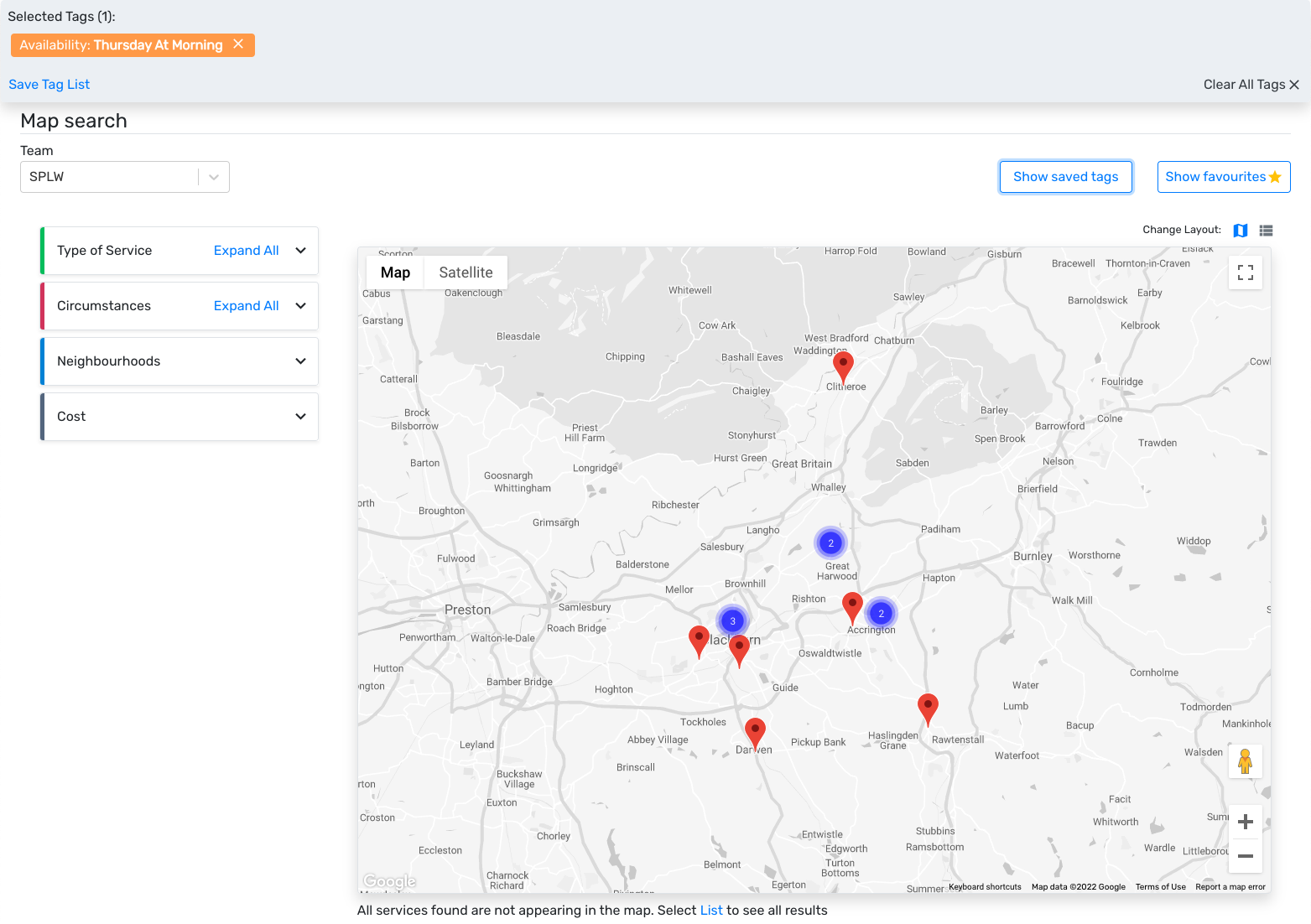Zoom out on the map
This screenshot has height=924, width=1311.
click(x=1245, y=856)
